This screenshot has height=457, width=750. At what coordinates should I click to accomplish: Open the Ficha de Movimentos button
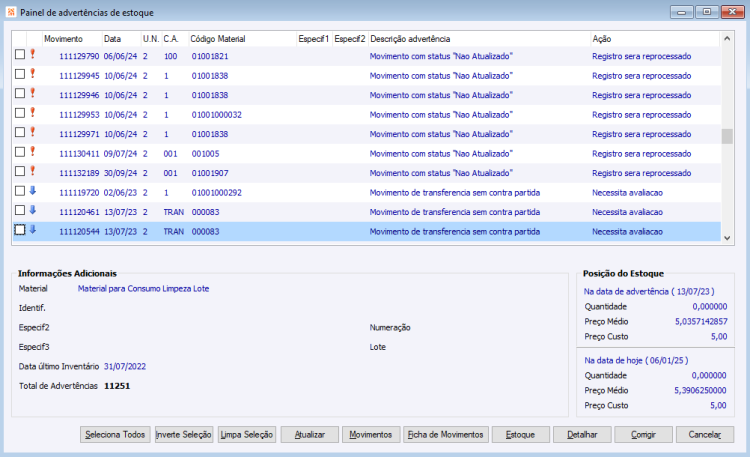446,435
